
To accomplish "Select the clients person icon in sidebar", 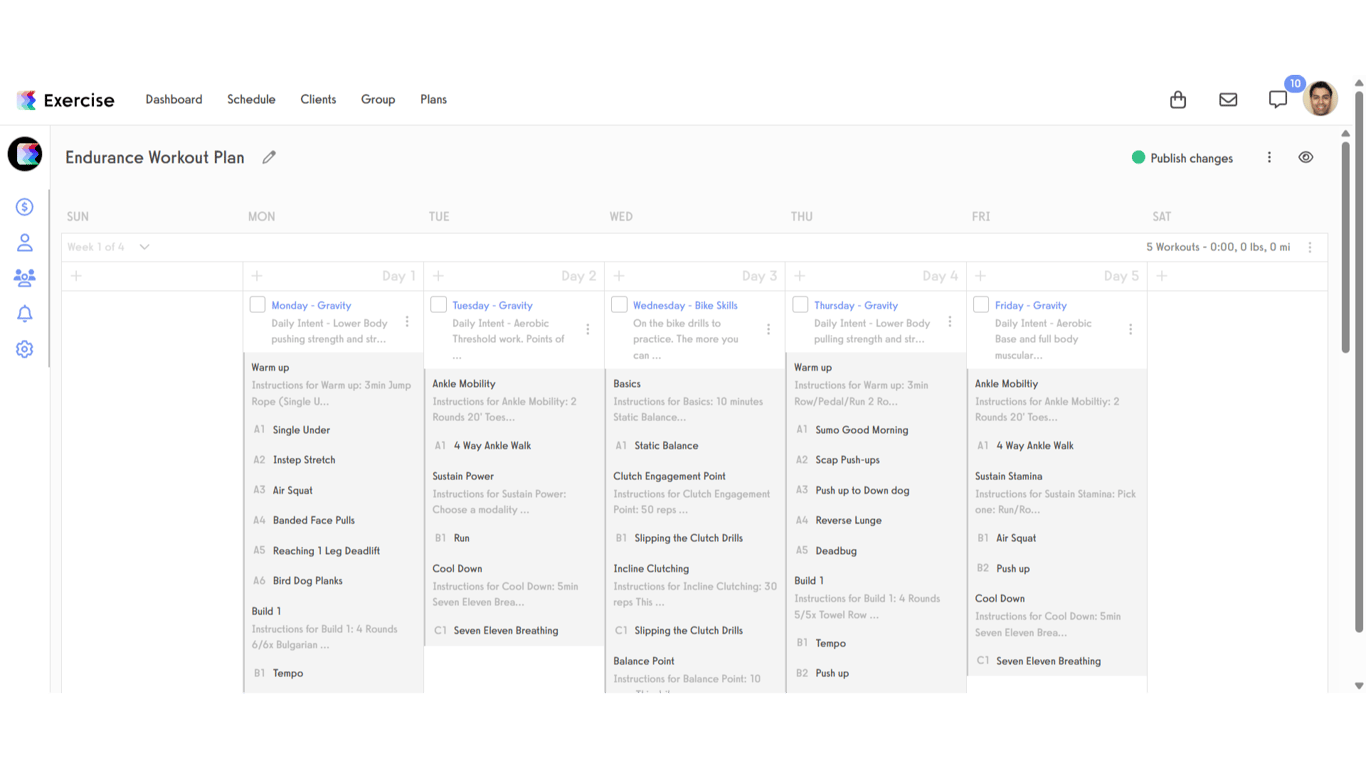I will click(x=24, y=242).
